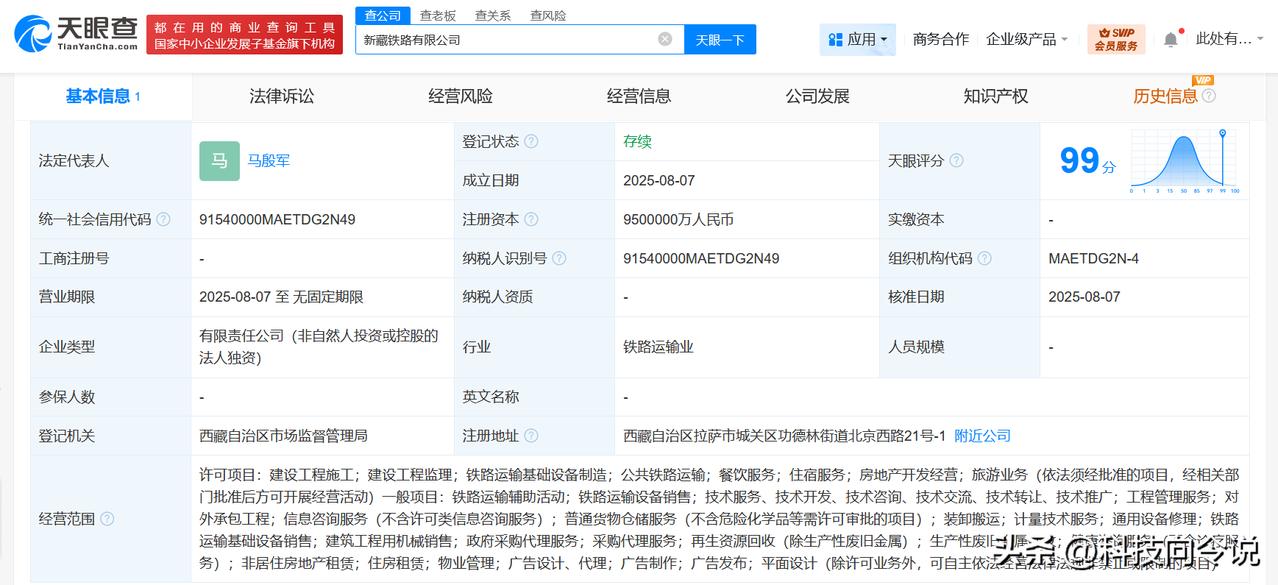The width and height of the screenshot is (1278, 585).
Task: Open the 商务合作 link
Action: click(941, 40)
